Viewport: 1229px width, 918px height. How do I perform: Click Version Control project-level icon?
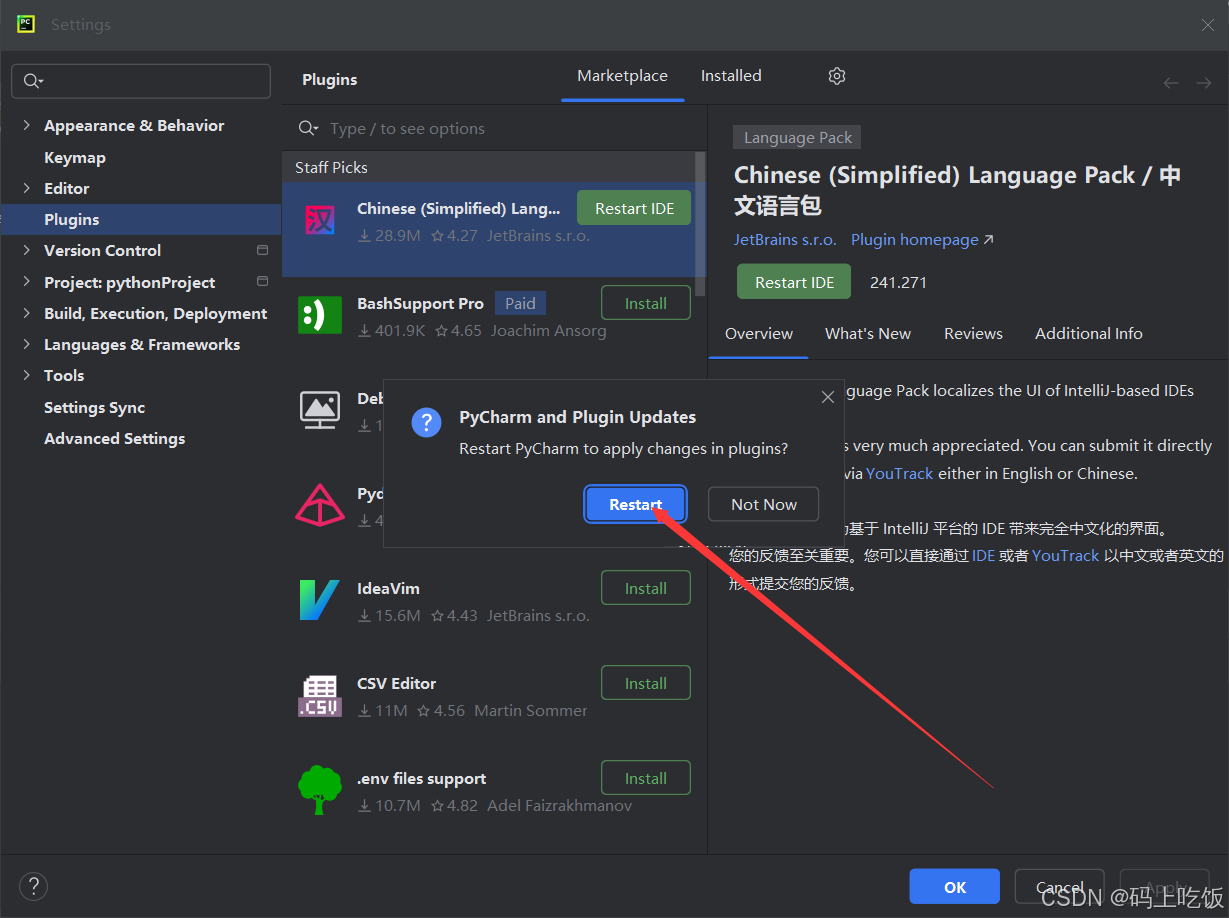(x=263, y=250)
